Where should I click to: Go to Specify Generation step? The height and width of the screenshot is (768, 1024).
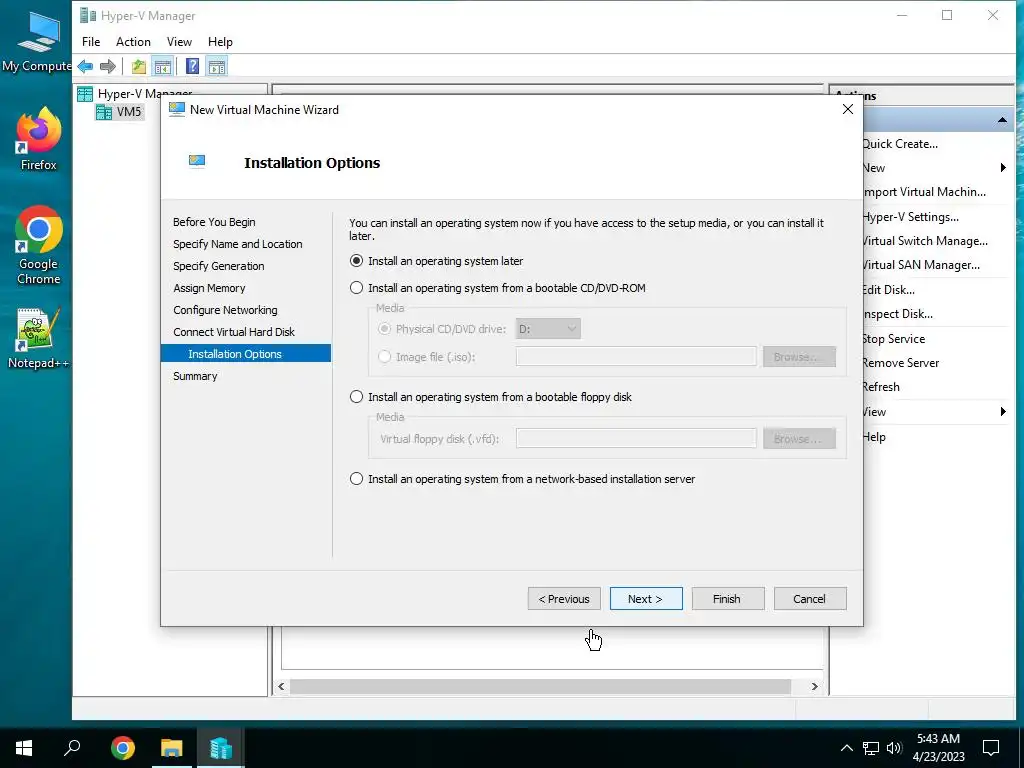(219, 266)
